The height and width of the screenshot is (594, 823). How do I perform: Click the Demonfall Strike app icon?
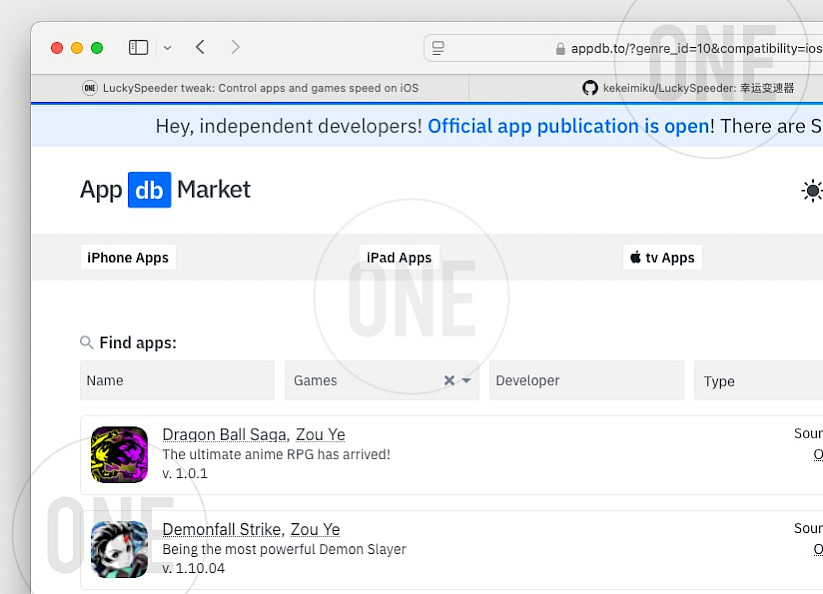coord(119,549)
